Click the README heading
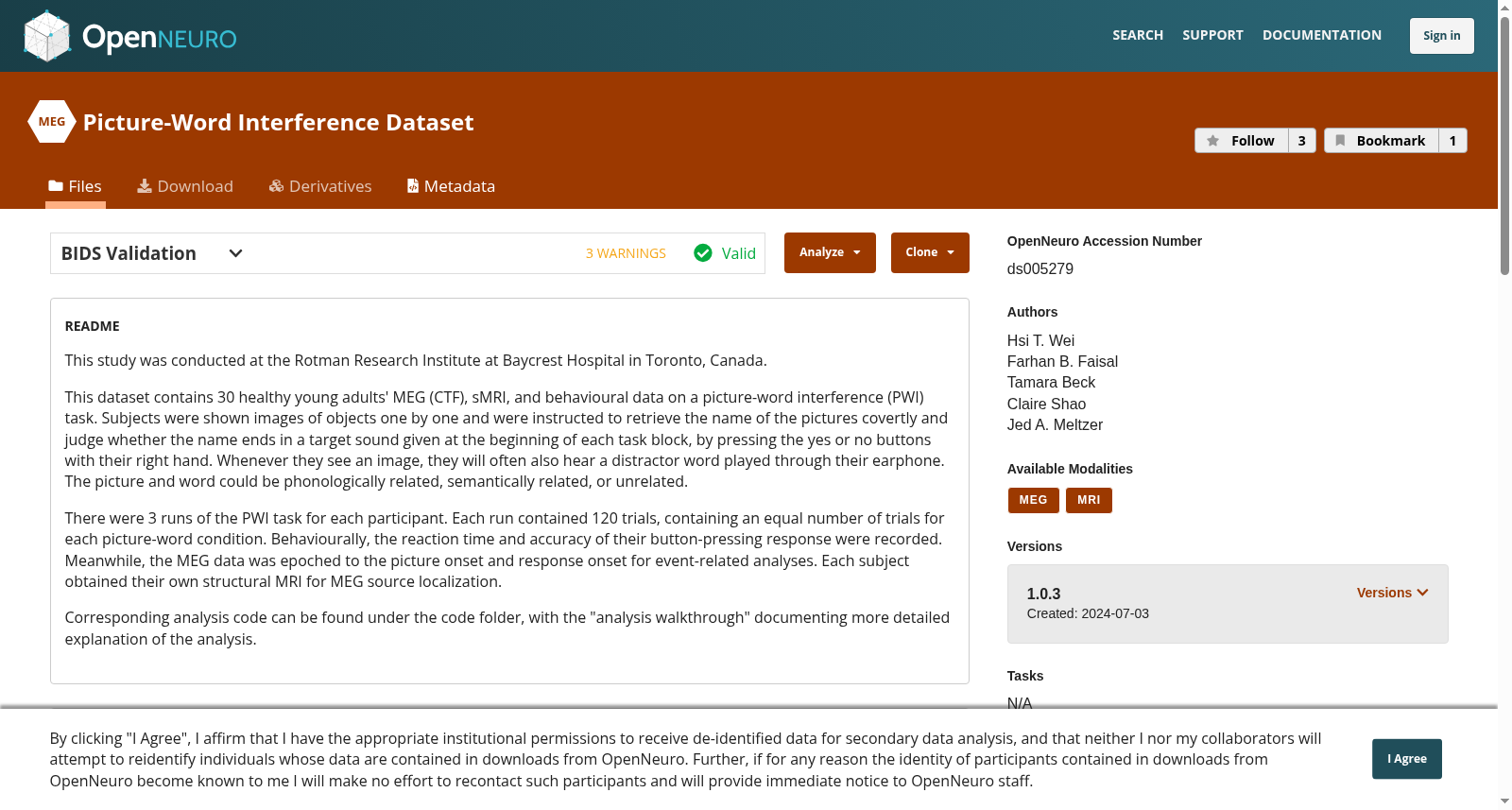Image resolution: width=1512 pixels, height=810 pixels. [92, 326]
